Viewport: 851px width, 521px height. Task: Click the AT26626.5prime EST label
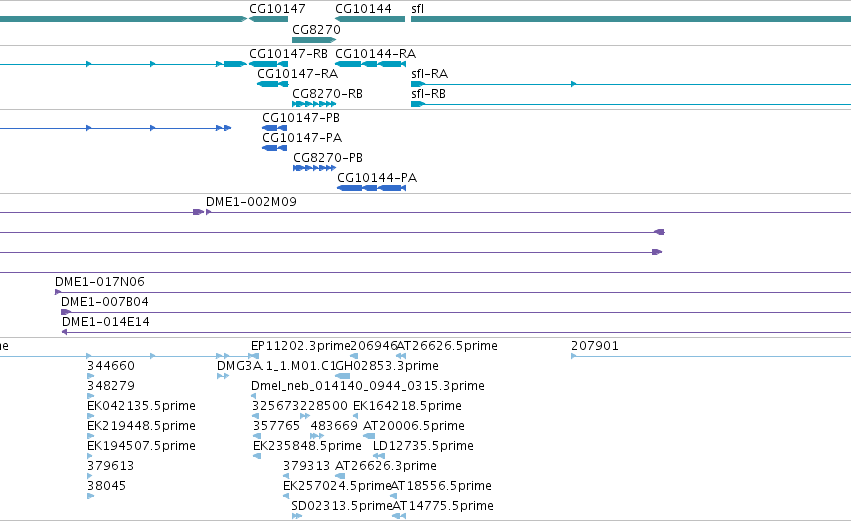coord(447,346)
